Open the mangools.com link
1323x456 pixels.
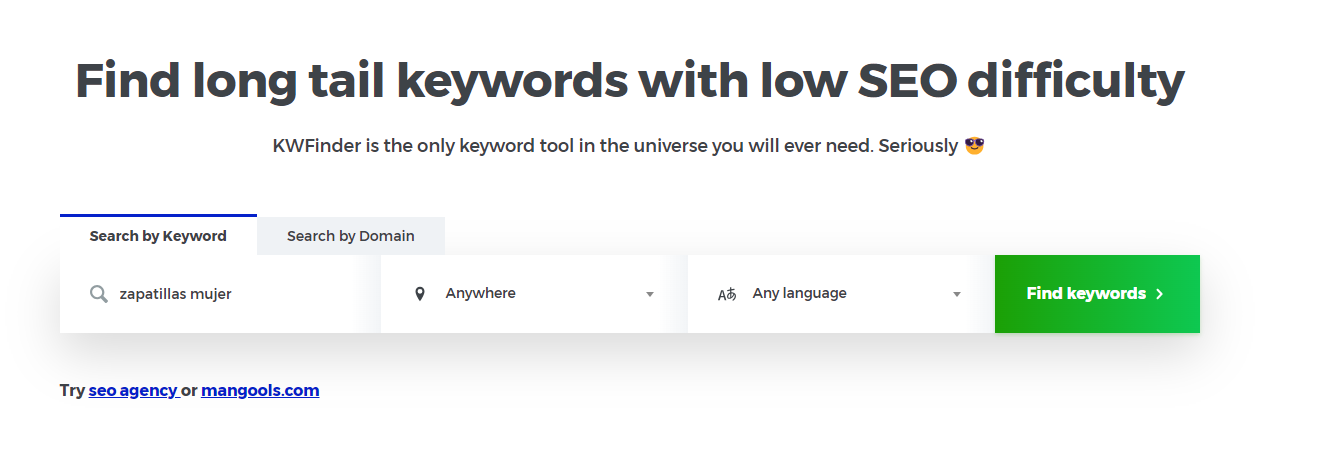(260, 391)
